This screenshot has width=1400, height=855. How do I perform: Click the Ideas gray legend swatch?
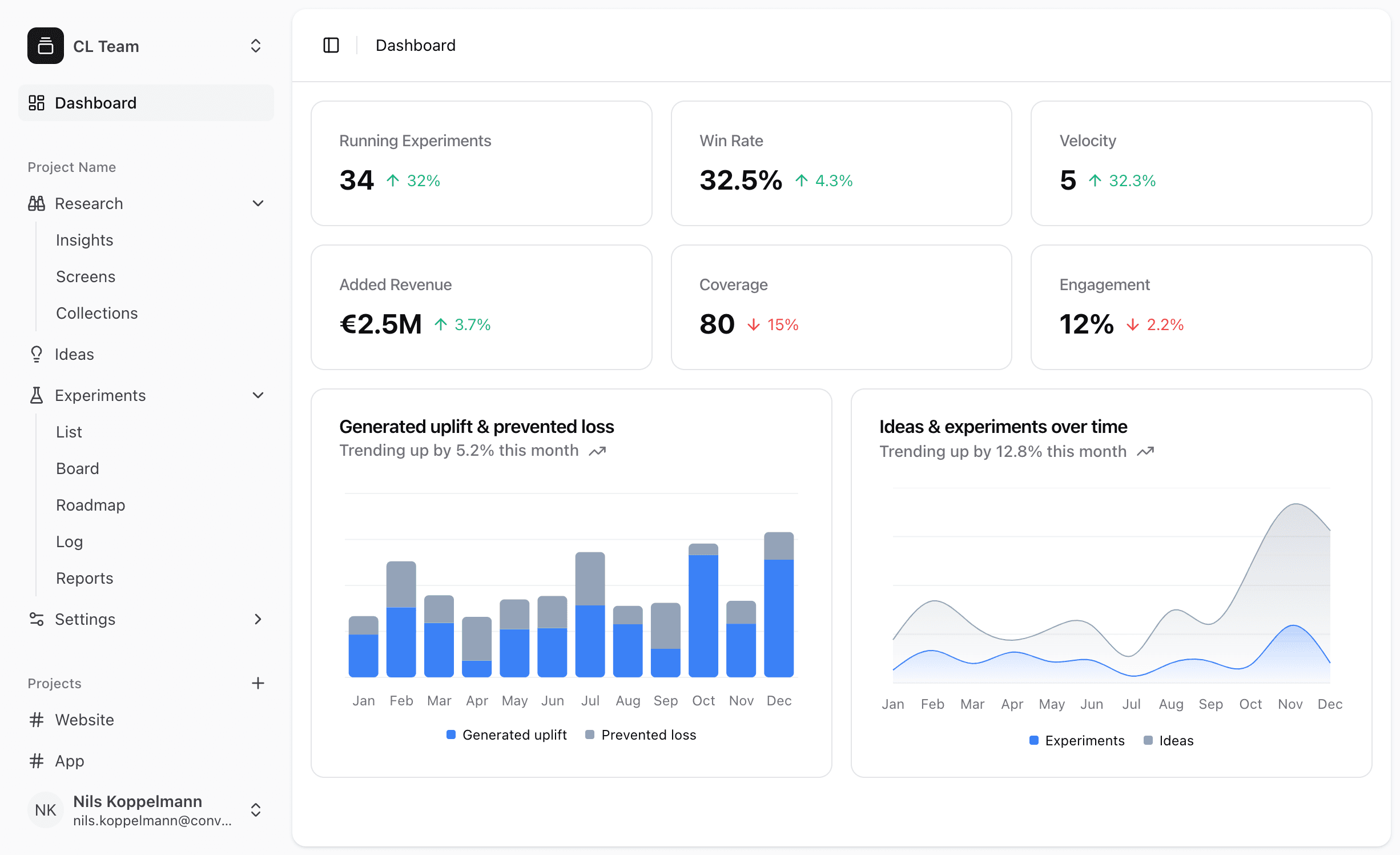tap(1148, 740)
